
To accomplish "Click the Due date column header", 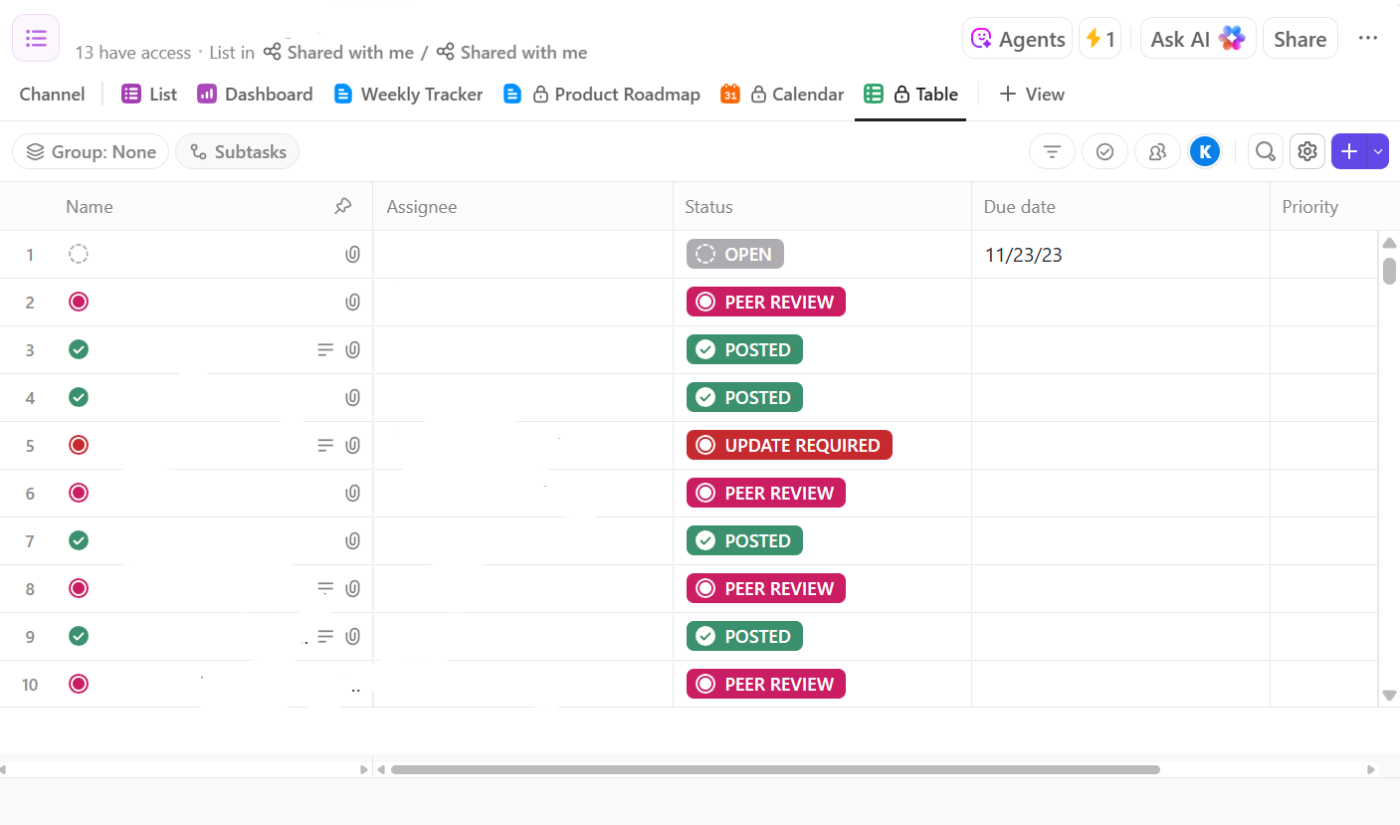I will (x=1020, y=207).
